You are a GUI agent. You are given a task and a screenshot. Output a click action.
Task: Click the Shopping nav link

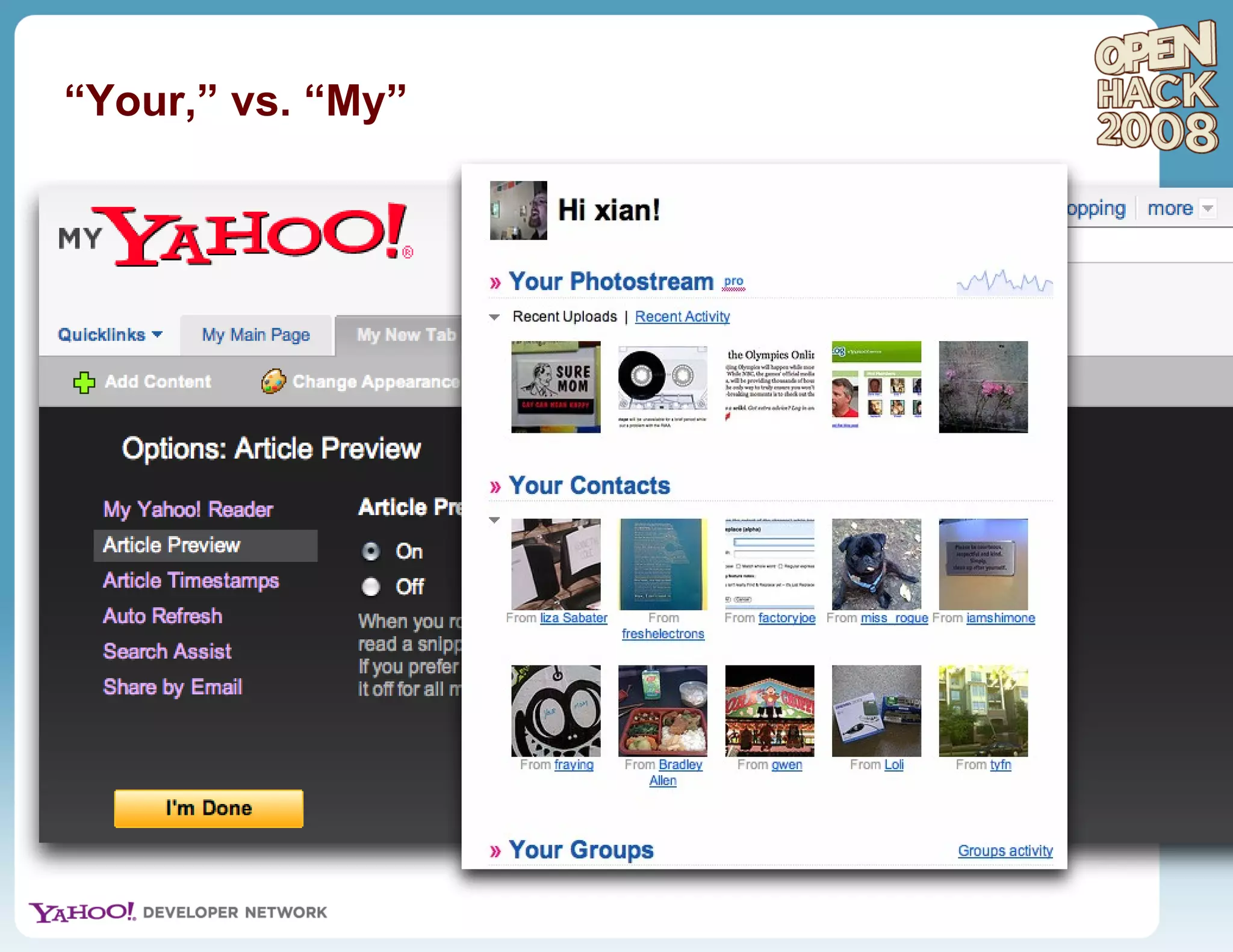[x=1096, y=208]
